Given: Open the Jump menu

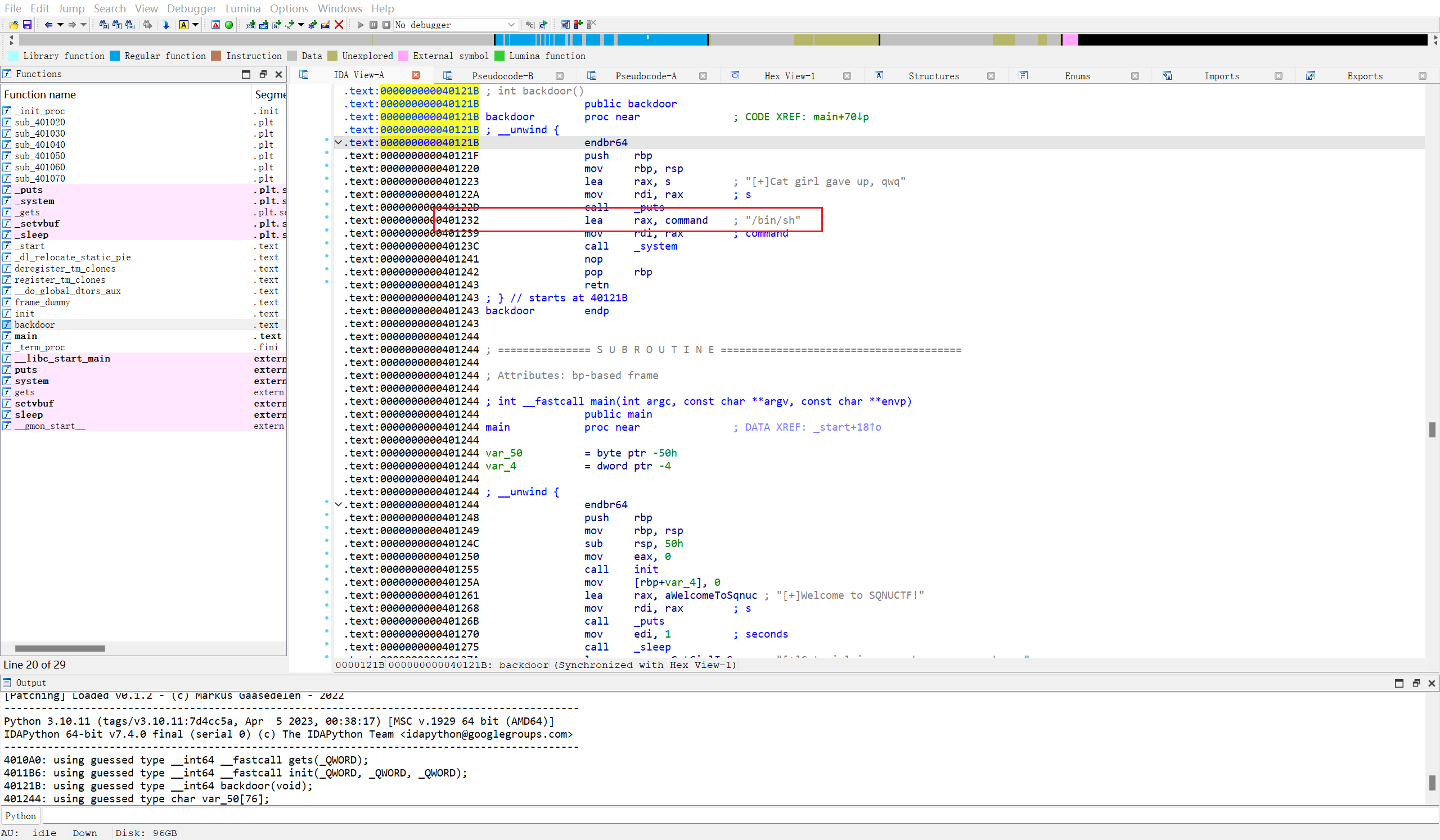Looking at the screenshot, I should click(x=71, y=8).
